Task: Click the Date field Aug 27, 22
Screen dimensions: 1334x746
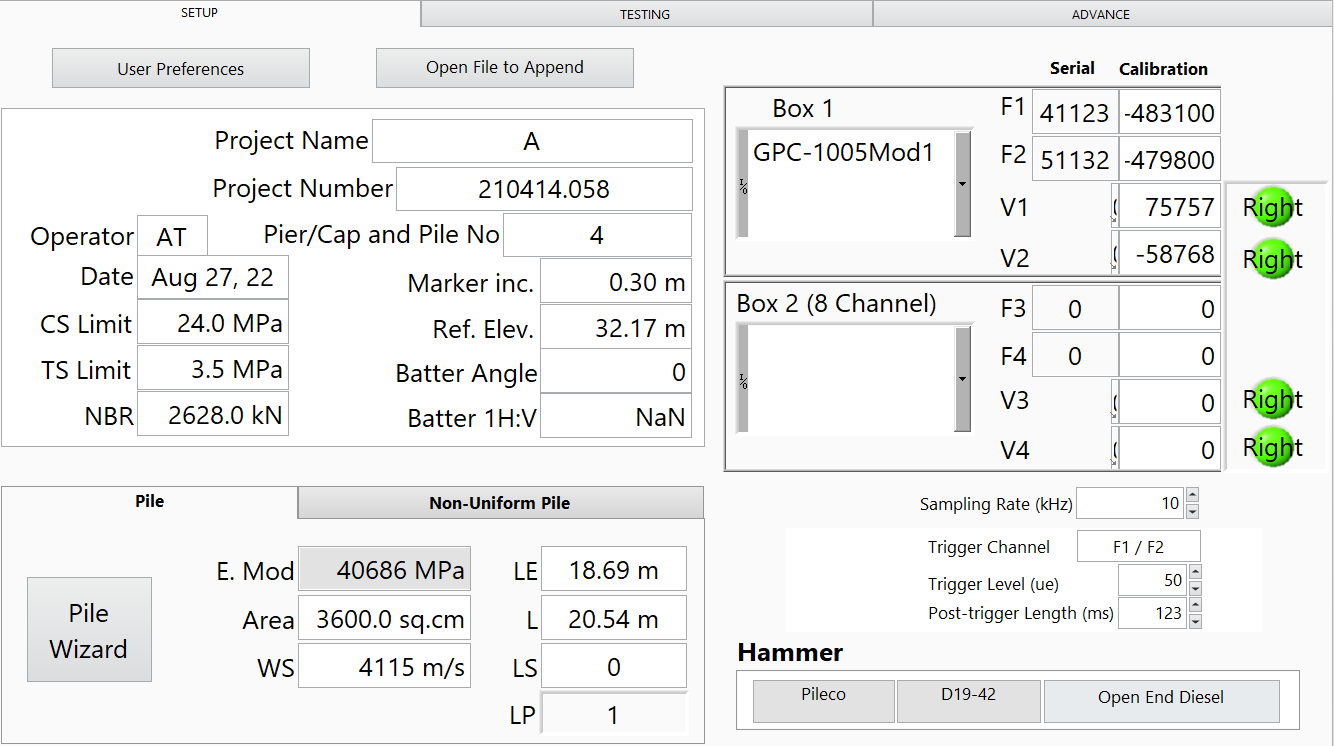Action: click(213, 277)
